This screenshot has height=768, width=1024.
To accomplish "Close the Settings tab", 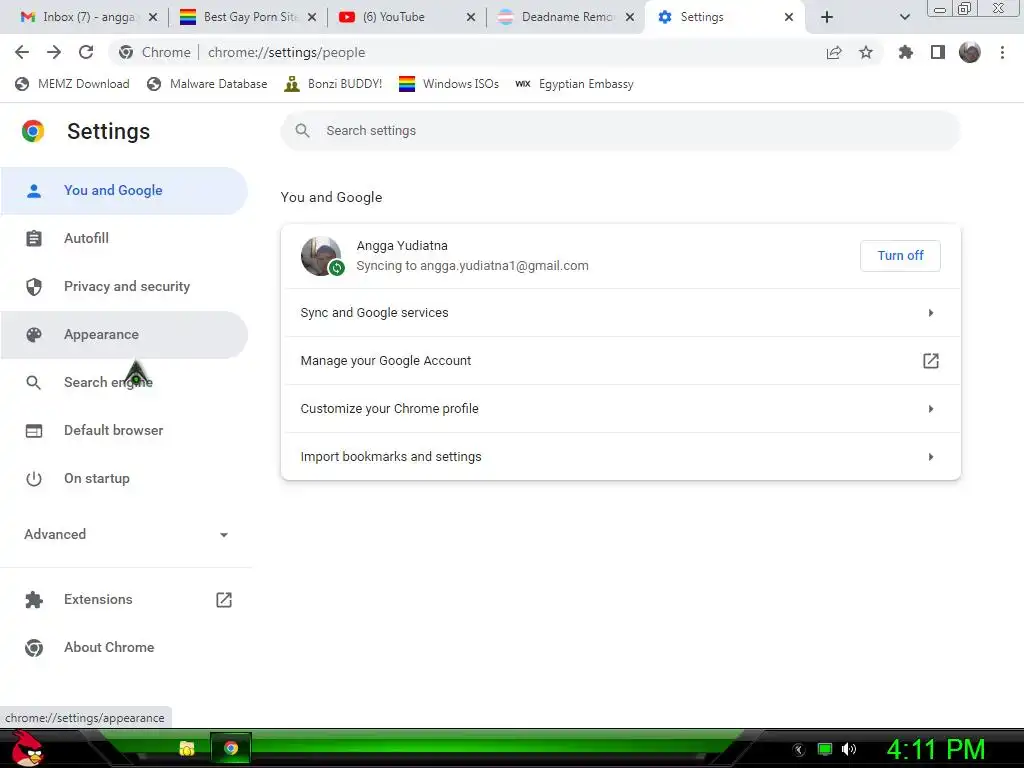I will (789, 17).
